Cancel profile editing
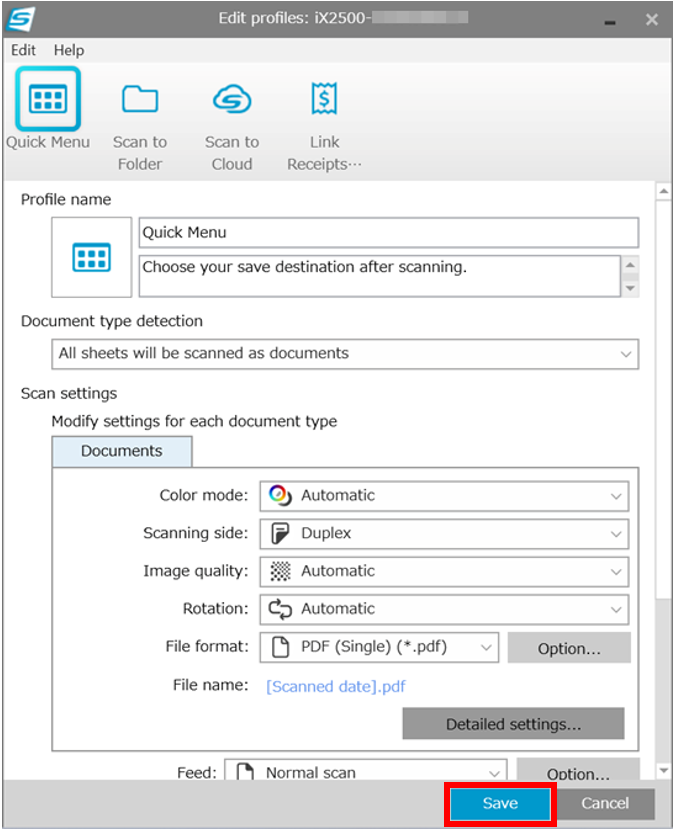The image size is (674, 830). point(605,804)
